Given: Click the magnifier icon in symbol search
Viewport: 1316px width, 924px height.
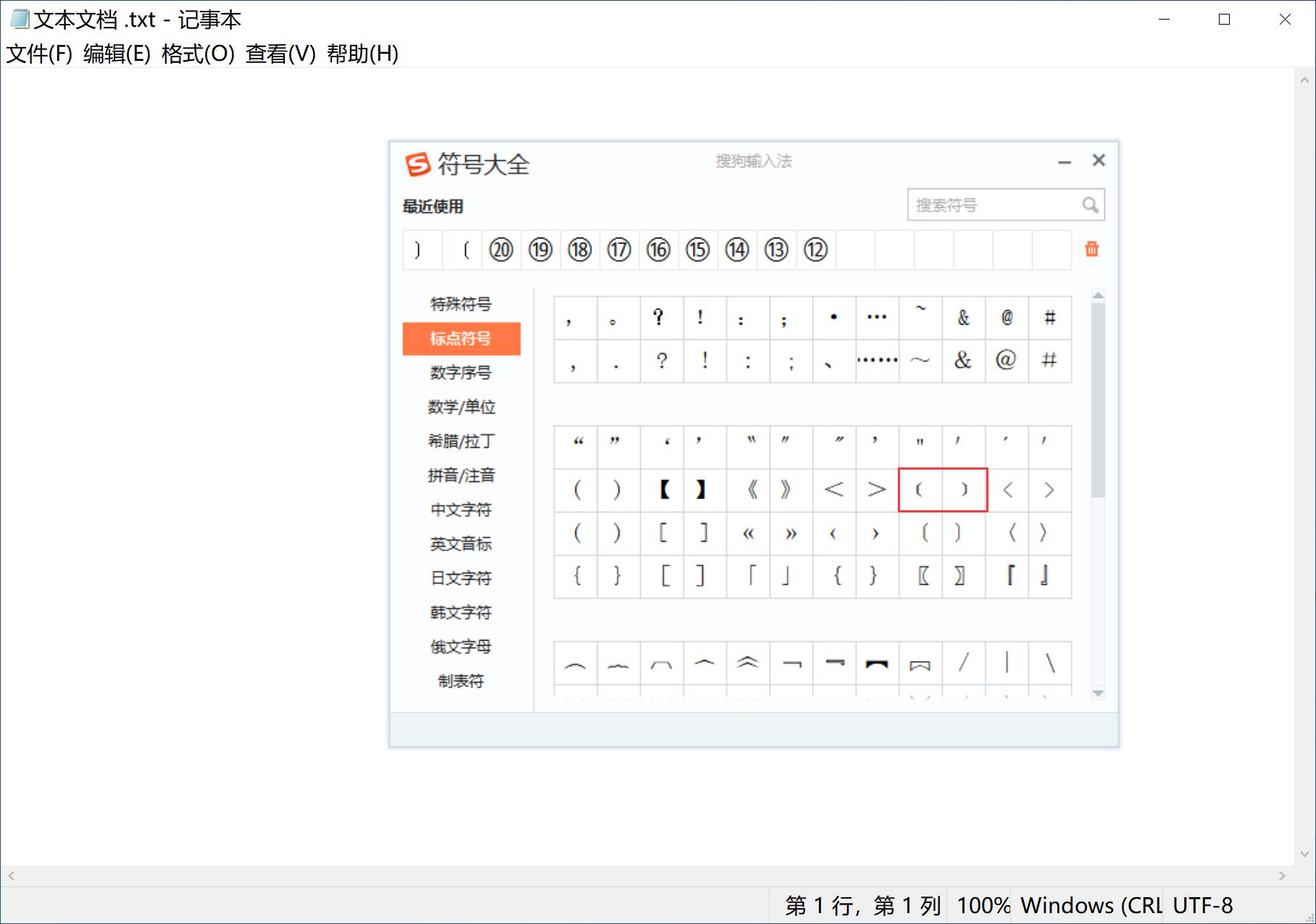Looking at the screenshot, I should (x=1090, y=205).
